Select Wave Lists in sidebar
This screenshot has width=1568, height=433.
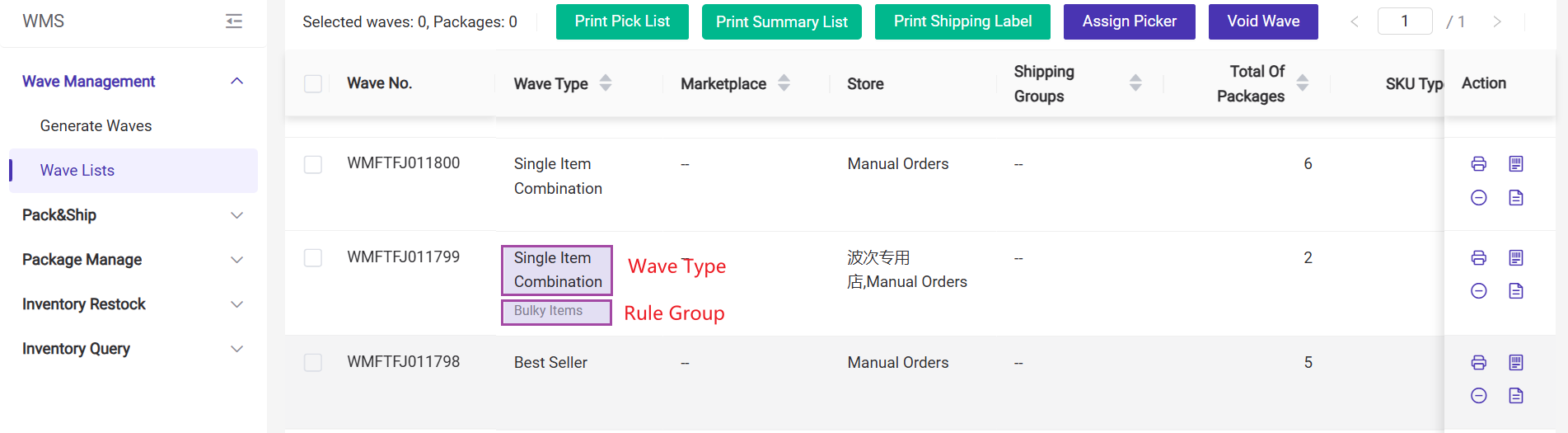click(77, 171)
